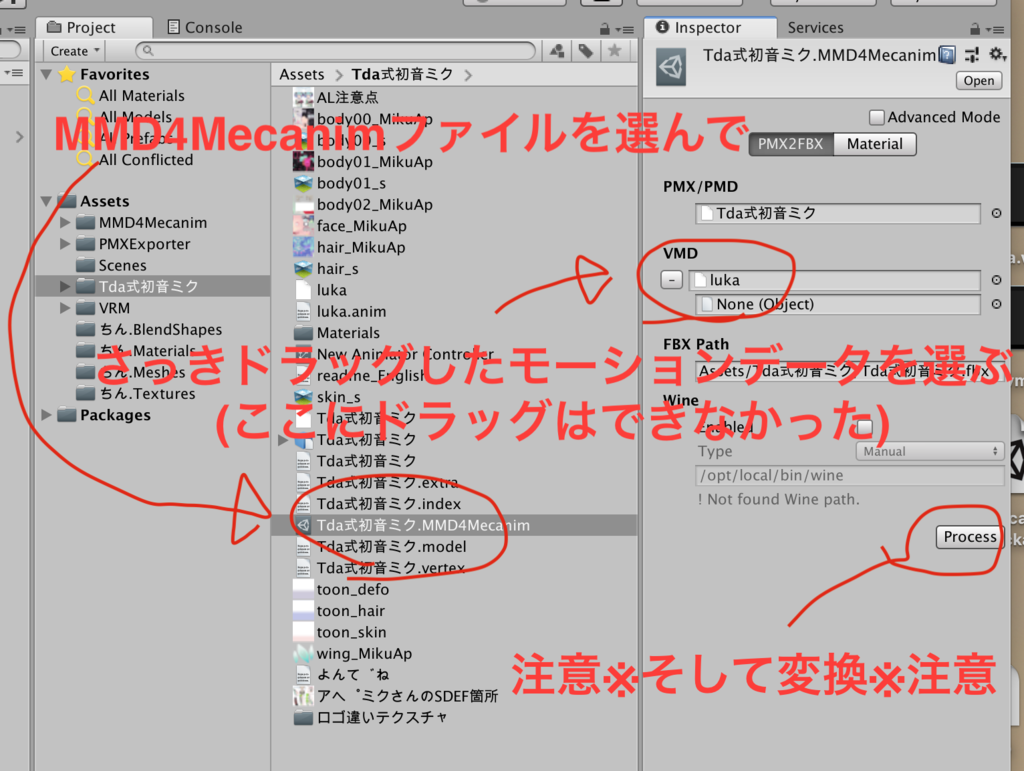Select the hair_s asset icon

pyautogui.click(x=303, y=269)
